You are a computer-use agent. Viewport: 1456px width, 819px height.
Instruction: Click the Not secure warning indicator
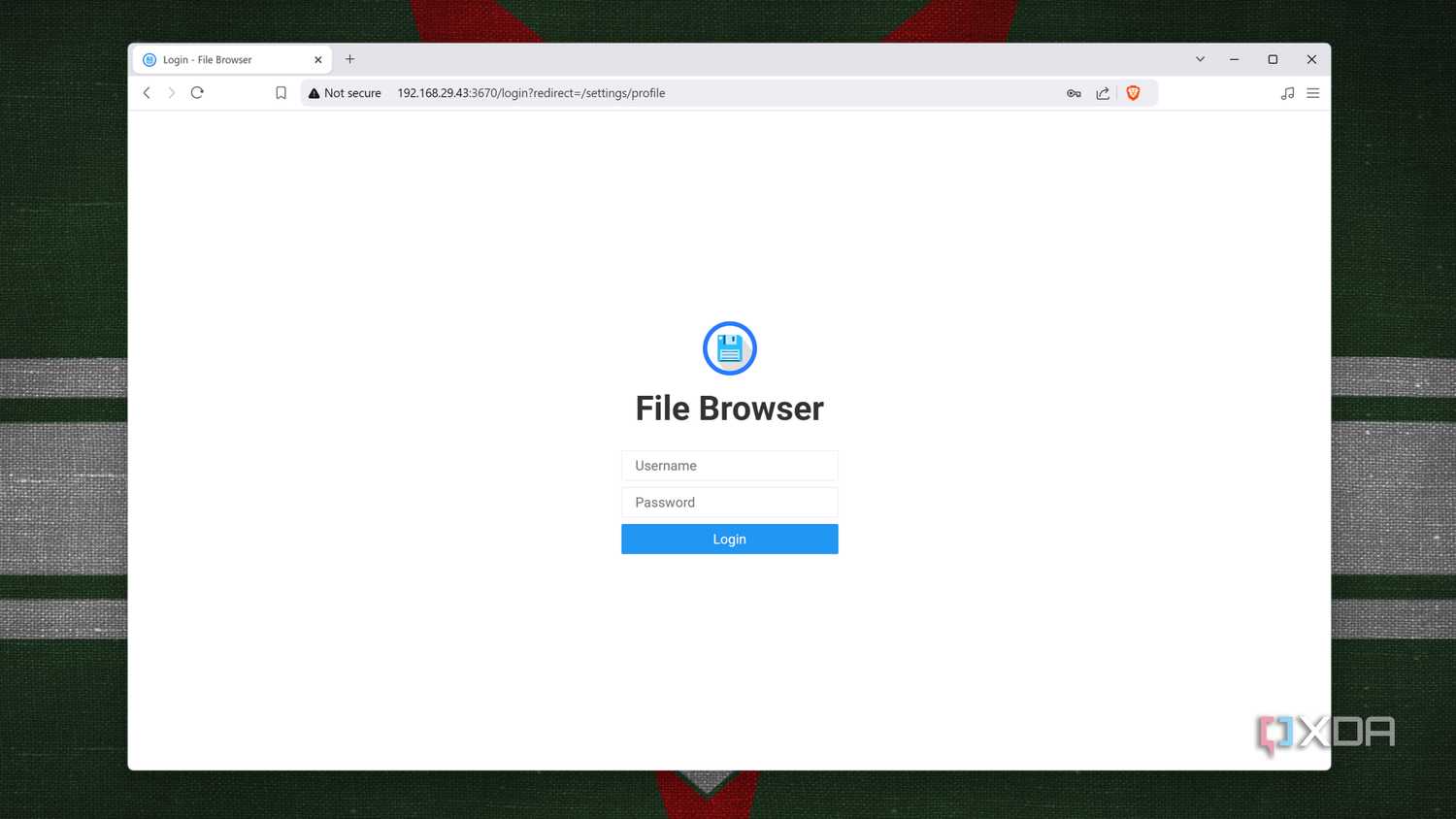pos(345,93)
